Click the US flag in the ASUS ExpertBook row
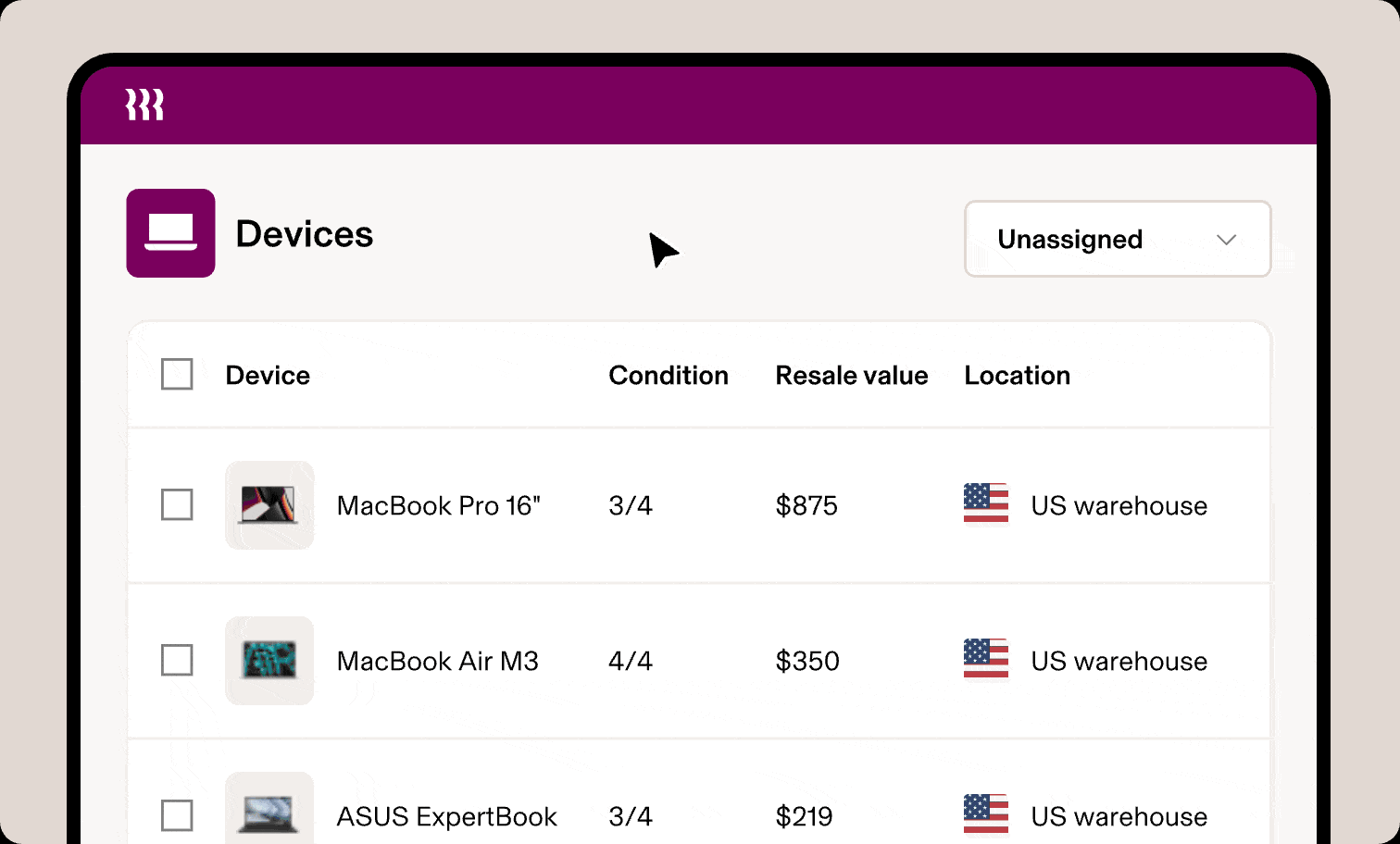The image size is (1400, 844). (986, 814)
